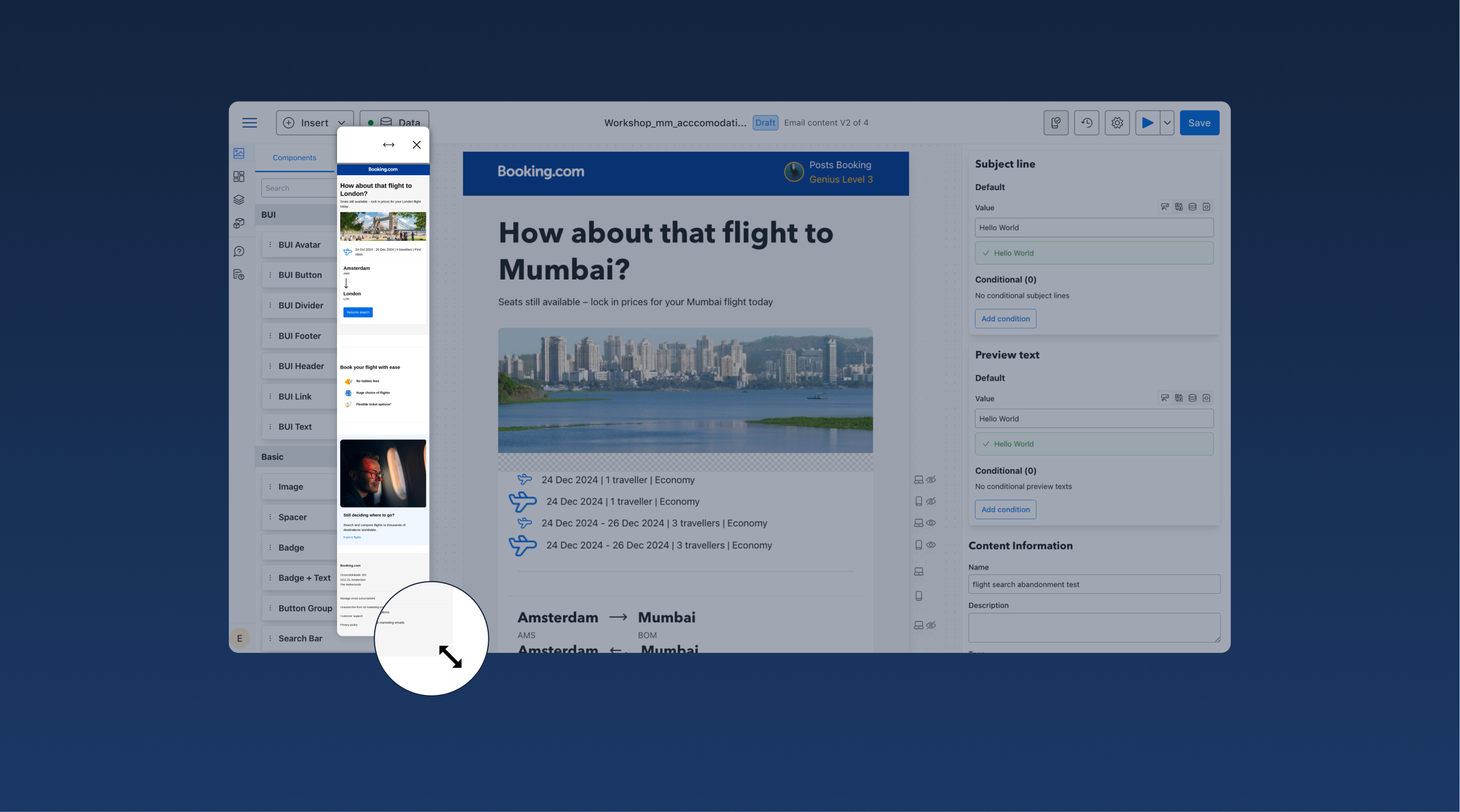
Task: Open the image assets sidebar panel
Action: coord(239,153)
